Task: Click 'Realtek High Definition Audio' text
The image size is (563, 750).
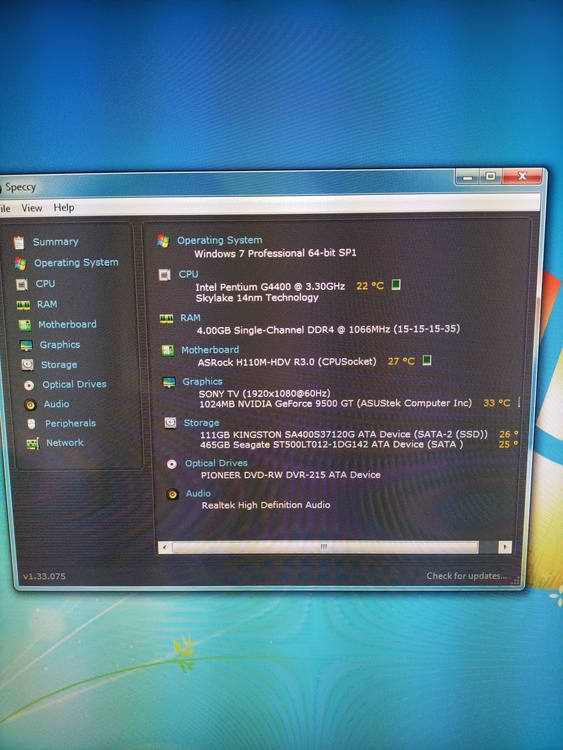Action: [x=266, y=505]
